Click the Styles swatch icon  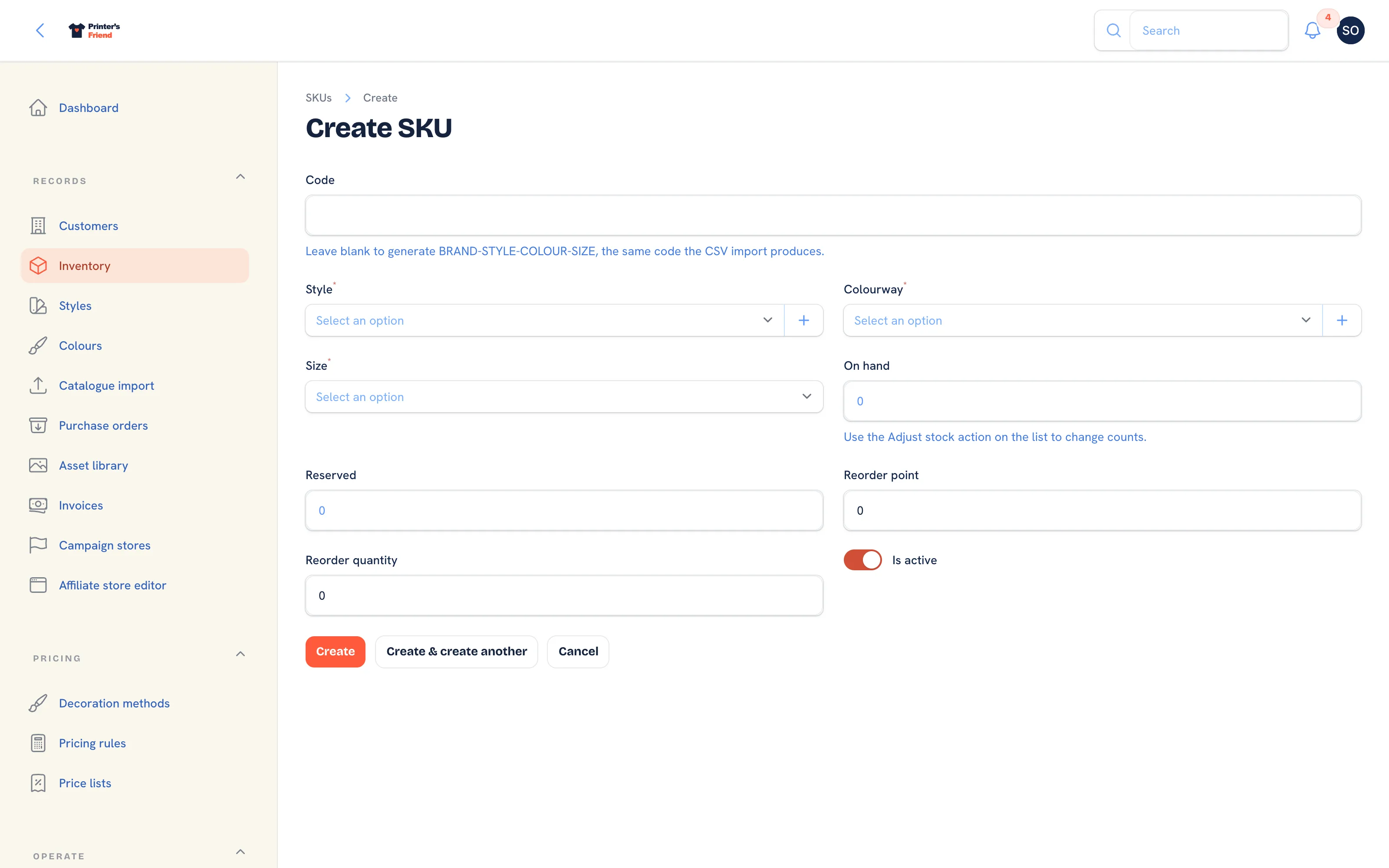[x=38, y=306]
